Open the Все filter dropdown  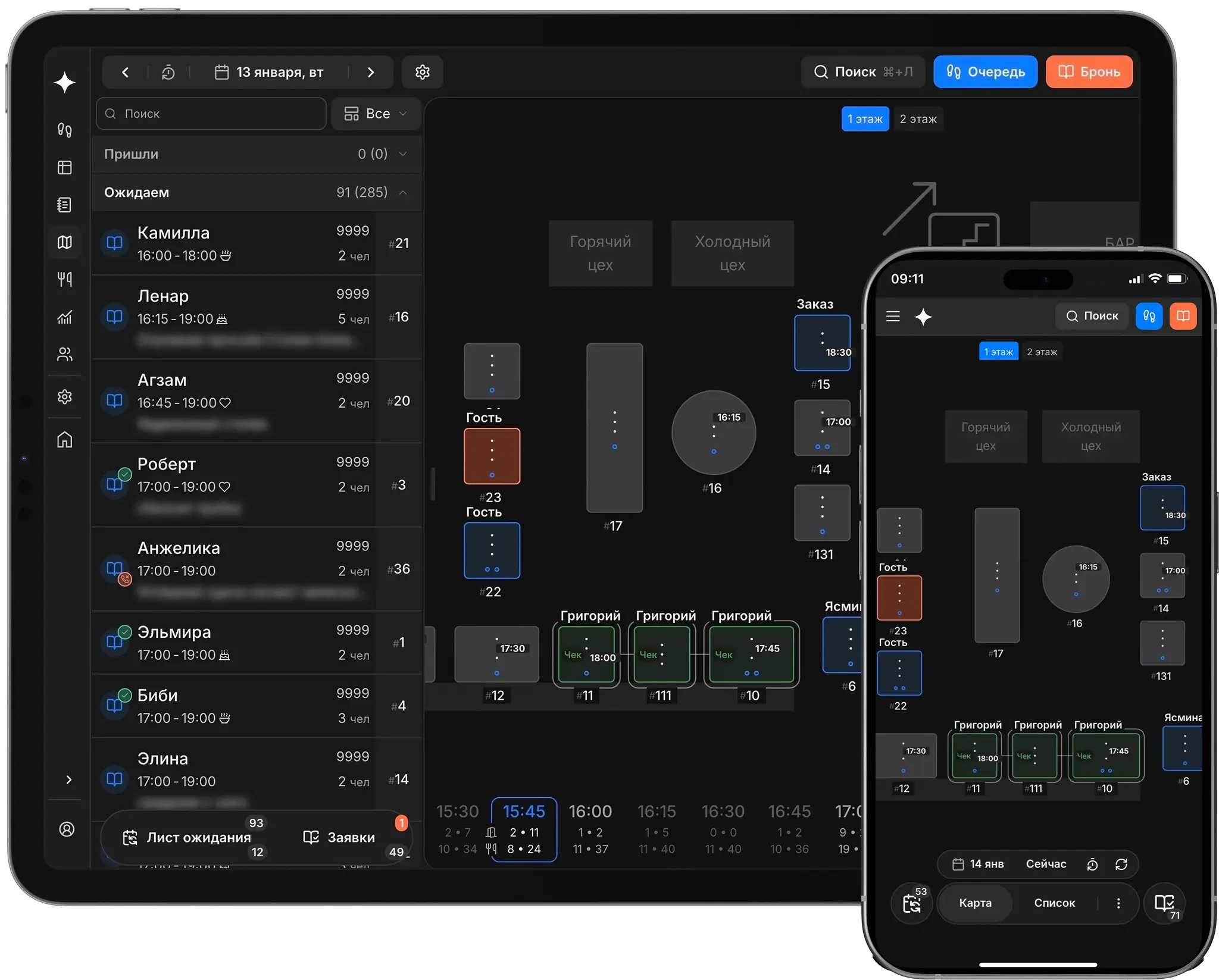coord(376,114)
